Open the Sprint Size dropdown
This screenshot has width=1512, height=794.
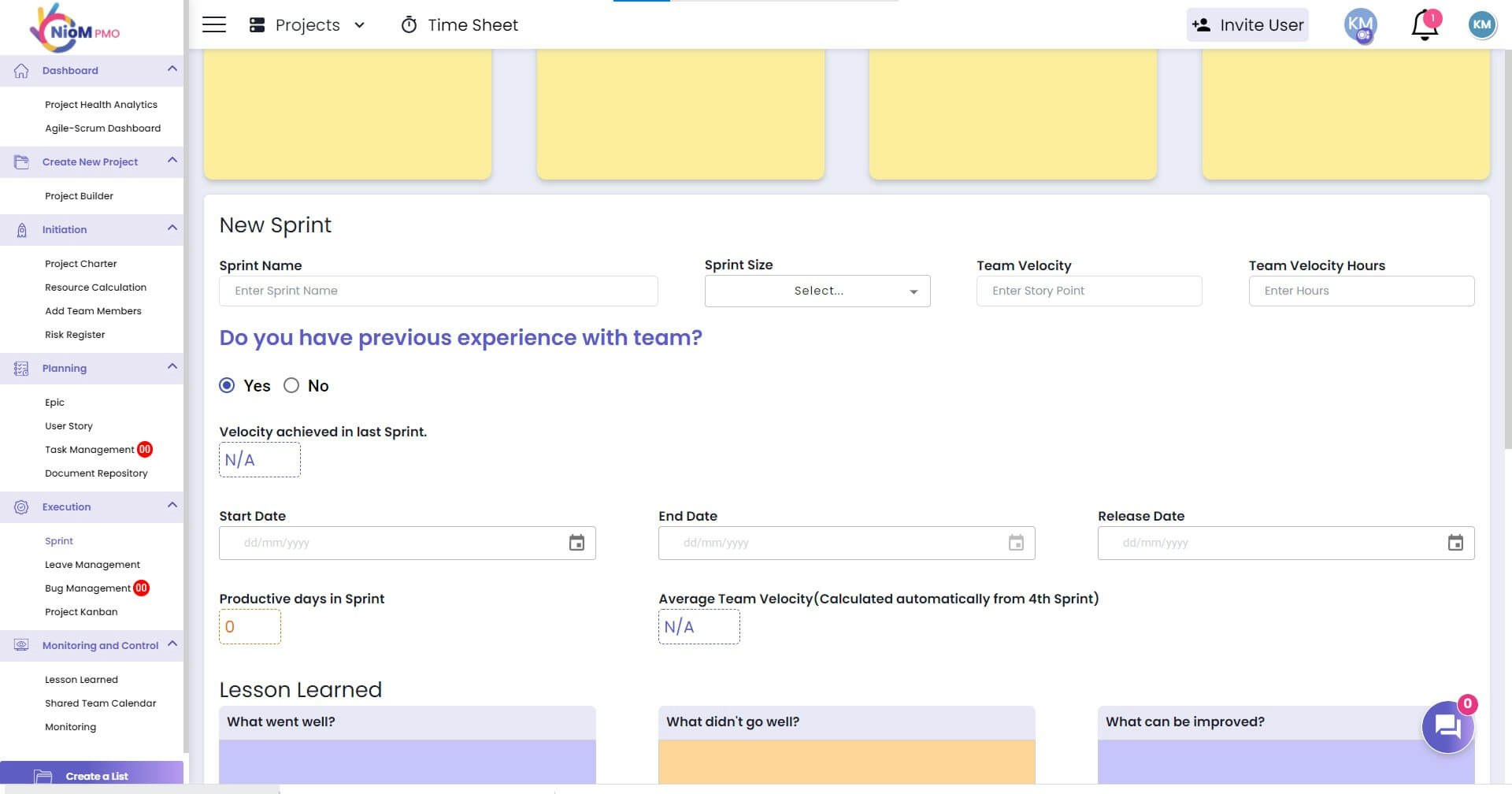pyautogui.click(x=817, y=291)
